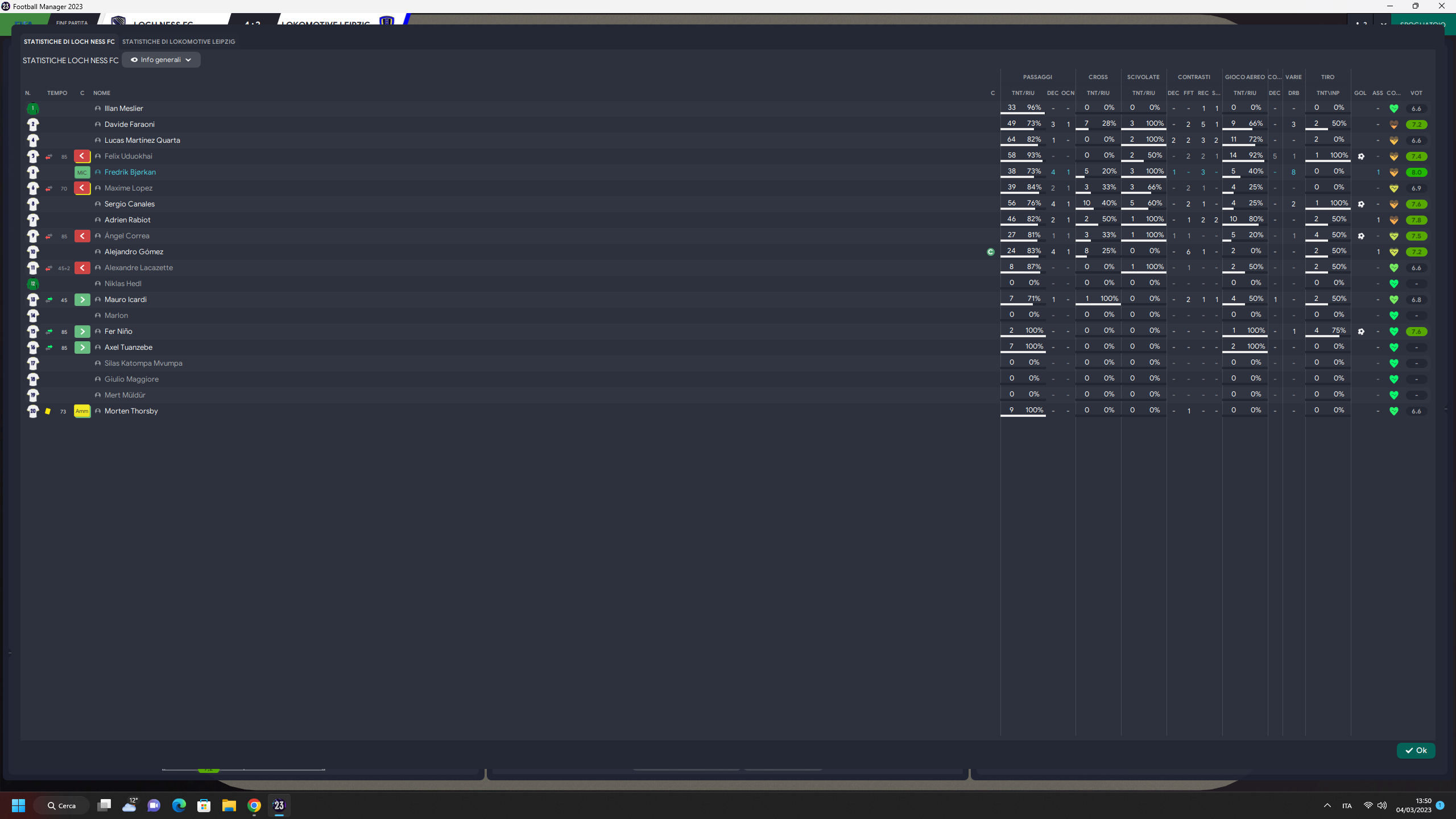Sort by the TEMPO column header
The width and height of the screenshot is (1456, 819).
(x=57, y=93)
